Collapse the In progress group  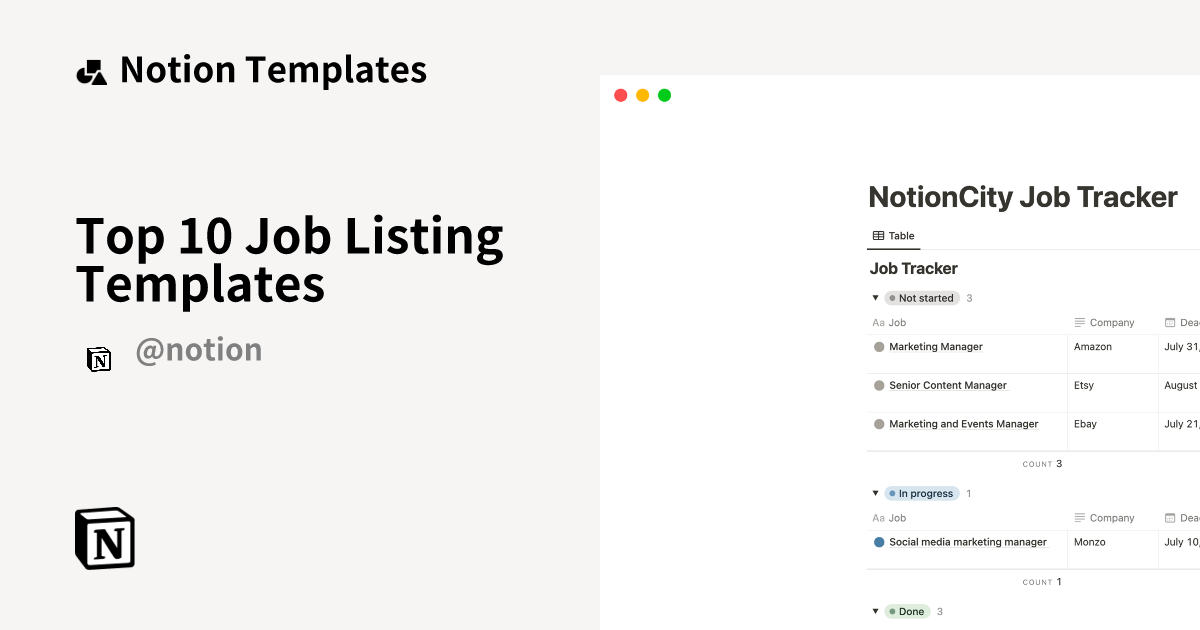(875, 493)
